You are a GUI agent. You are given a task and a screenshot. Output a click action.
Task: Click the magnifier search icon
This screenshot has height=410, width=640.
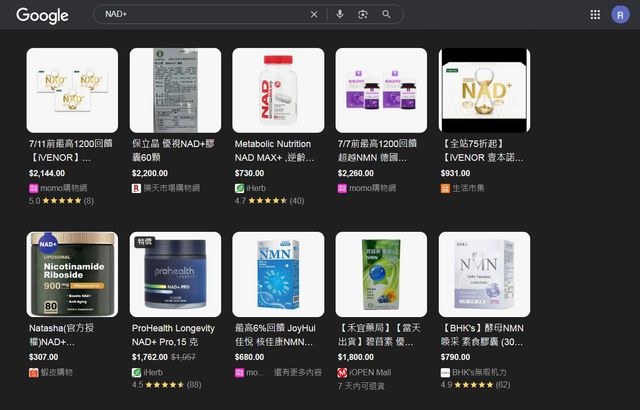(386, 15)
